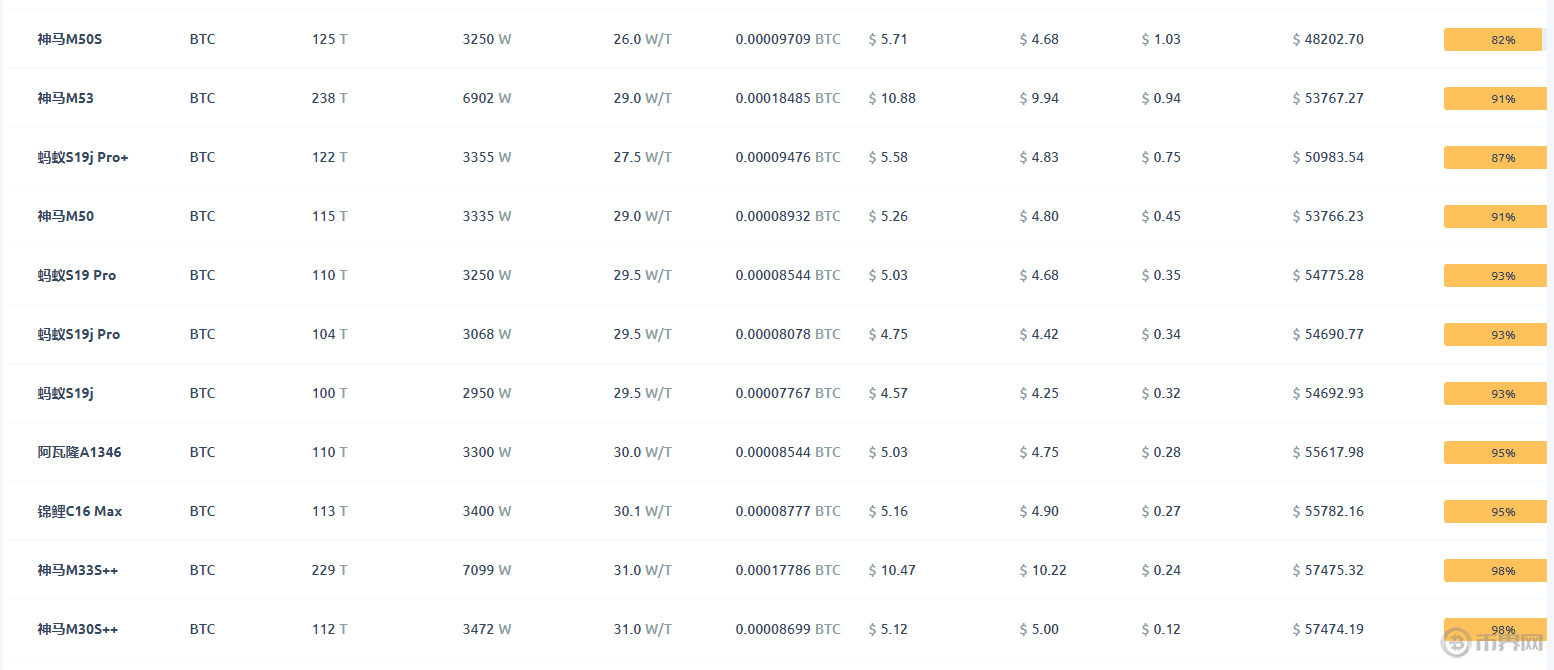The width and height of the screenshot is (1554, 670).
Task: Click the 82% progress bar
Action: click(x=1495, y=40)
